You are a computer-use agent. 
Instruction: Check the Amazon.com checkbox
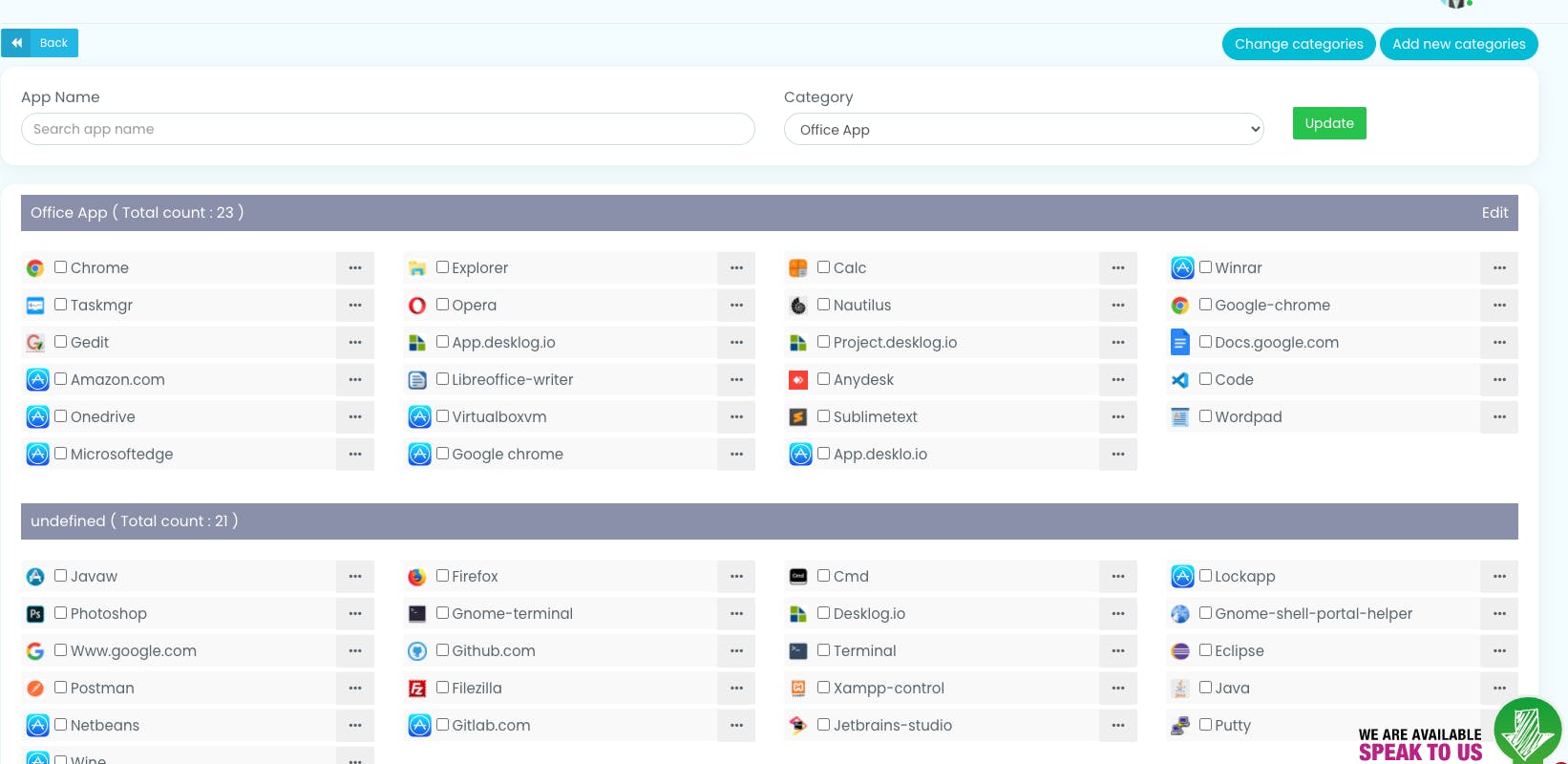pos(60,379)
